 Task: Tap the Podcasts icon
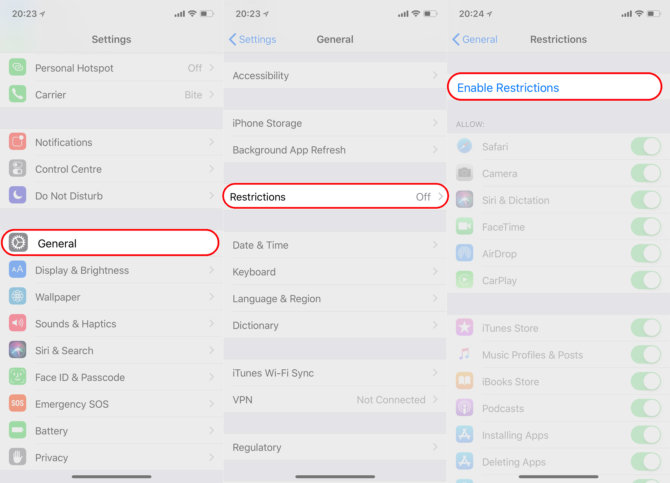coord(464,408)
